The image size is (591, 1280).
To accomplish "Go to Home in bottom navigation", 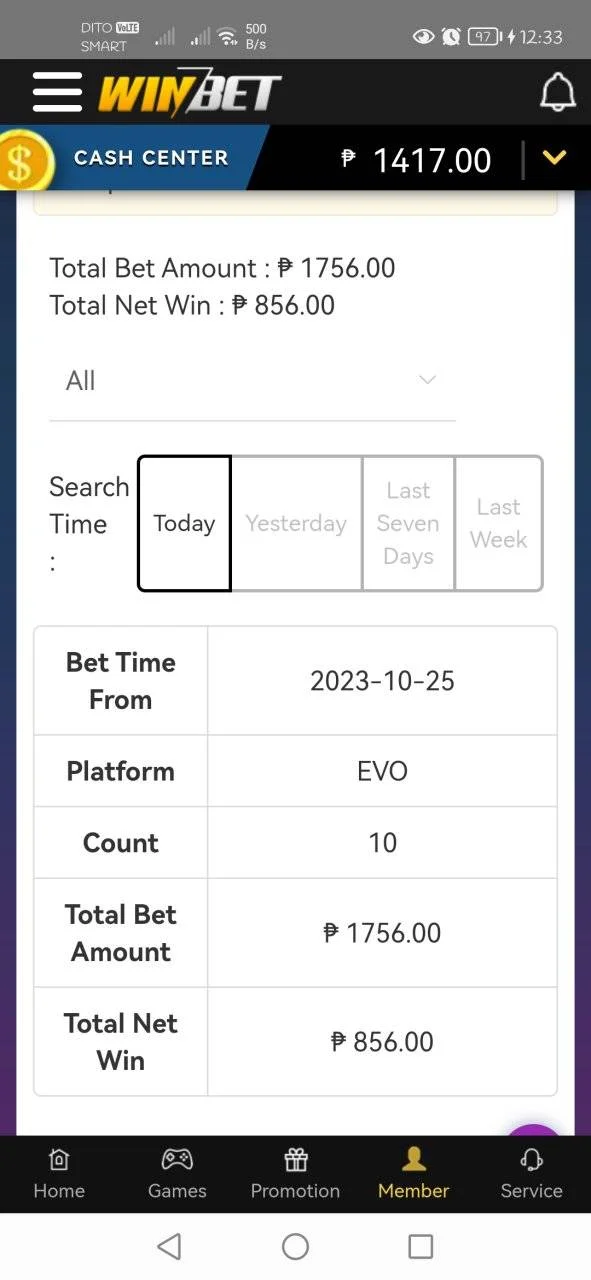I will click(x=59, y=1174).
